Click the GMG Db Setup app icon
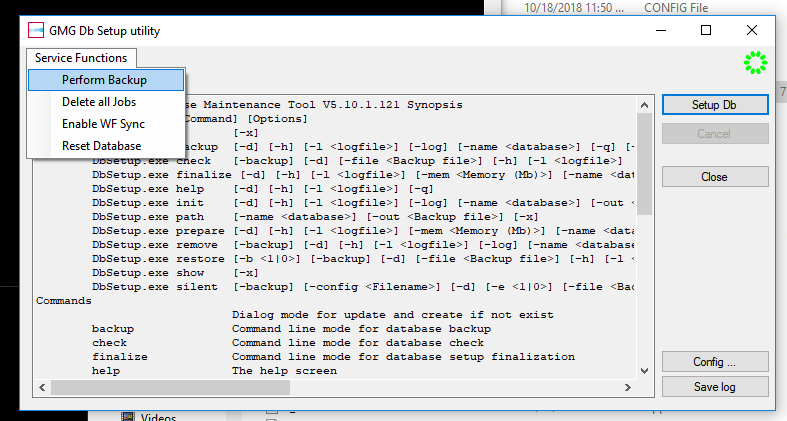Image resolution: width=787 pixels, height=421 pixels. [36, 31]
